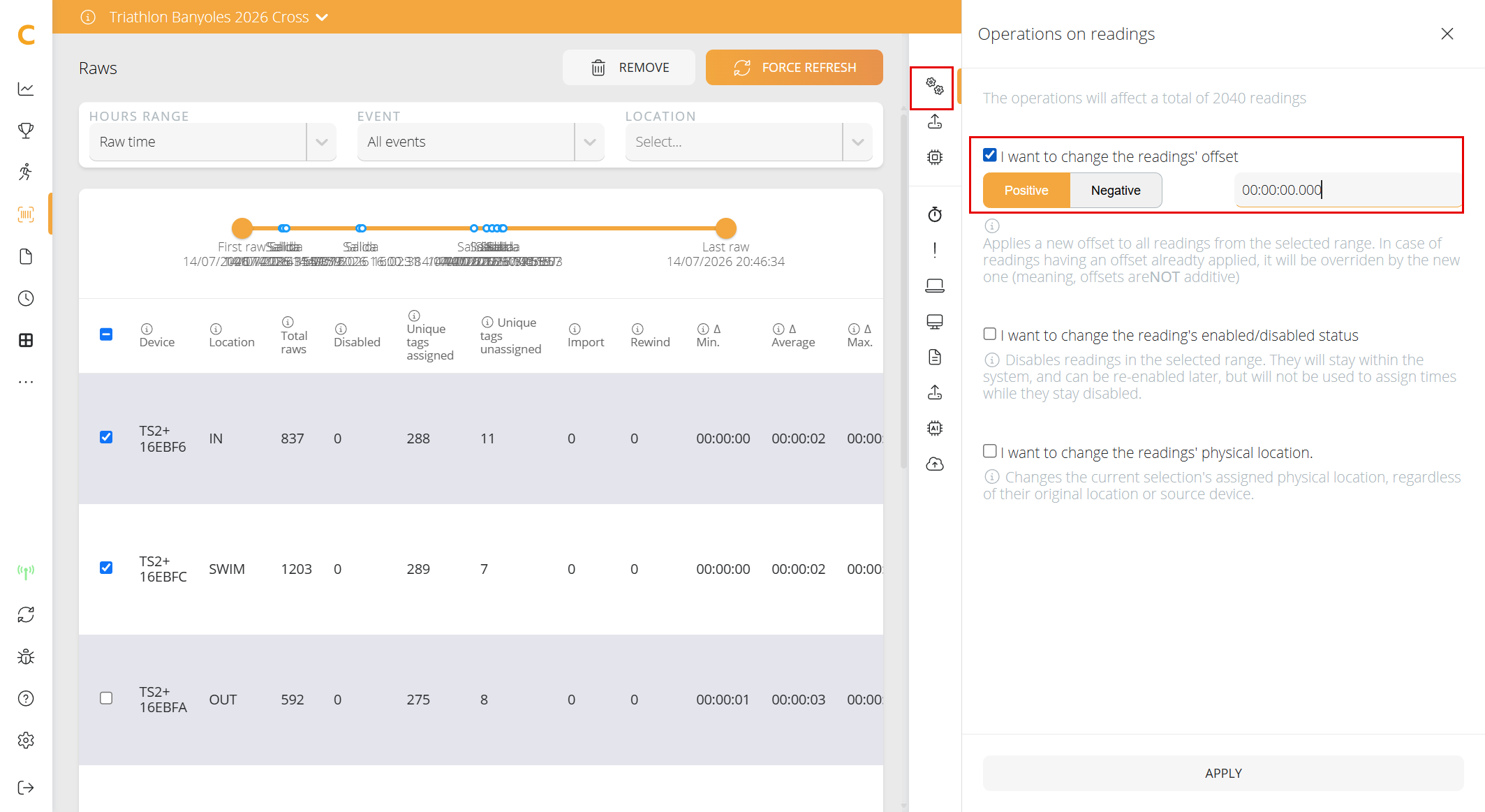Click the stopwatch icon in tool strip
This screenshot has height=812, width=1485.
(x=935, y=214)
